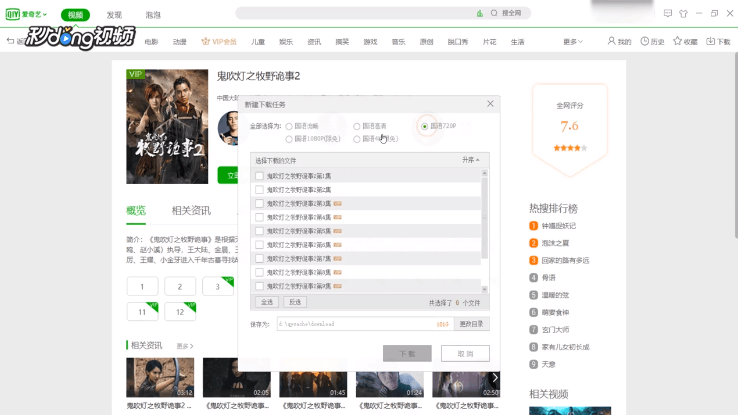The image size is (738, 415).
Task: Click the 全选 select-all button
Action: click(267, 302)
